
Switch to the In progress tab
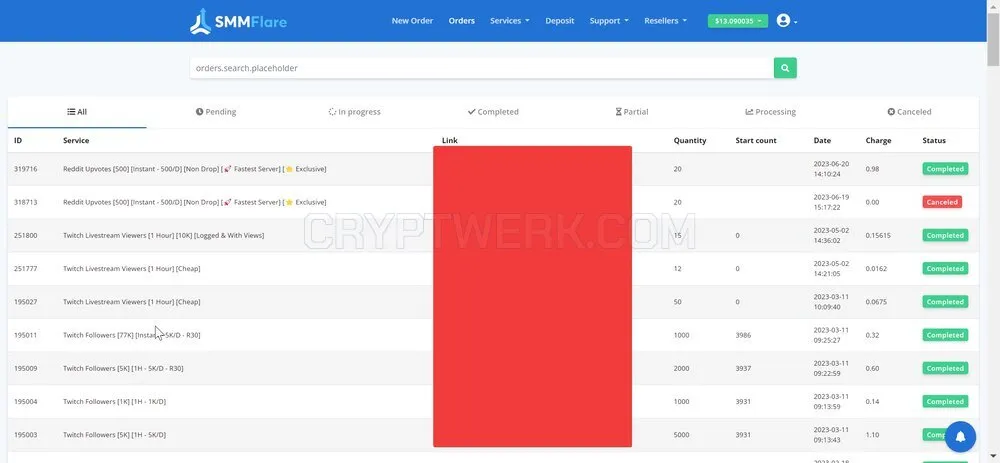tap(354, 112)
